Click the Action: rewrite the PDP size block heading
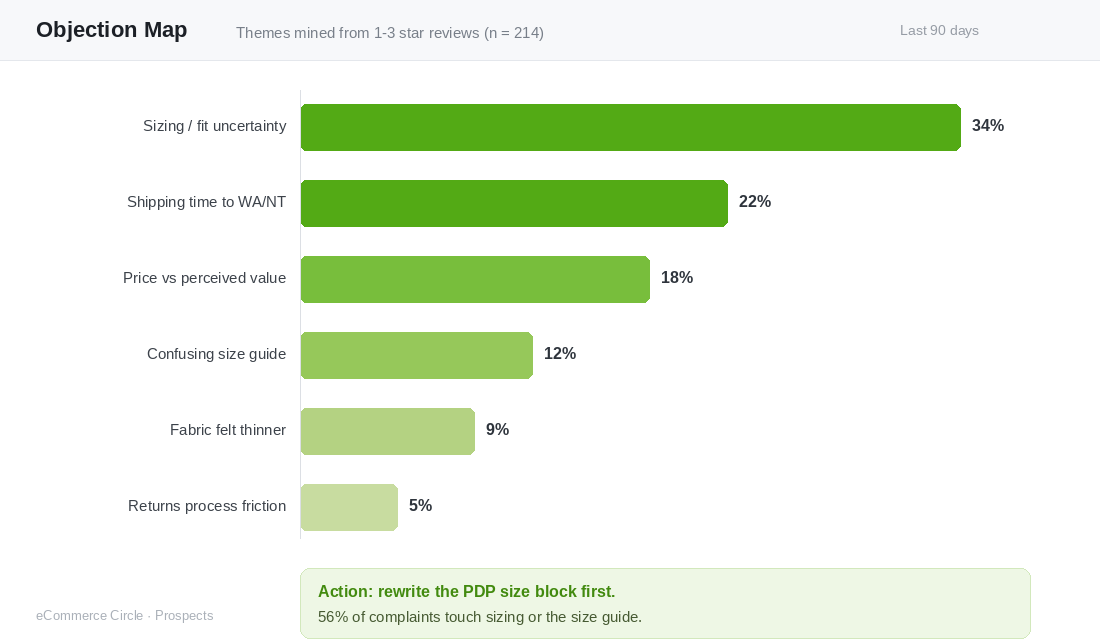This screenshot has width=1100, height=640. click(467, 591)
